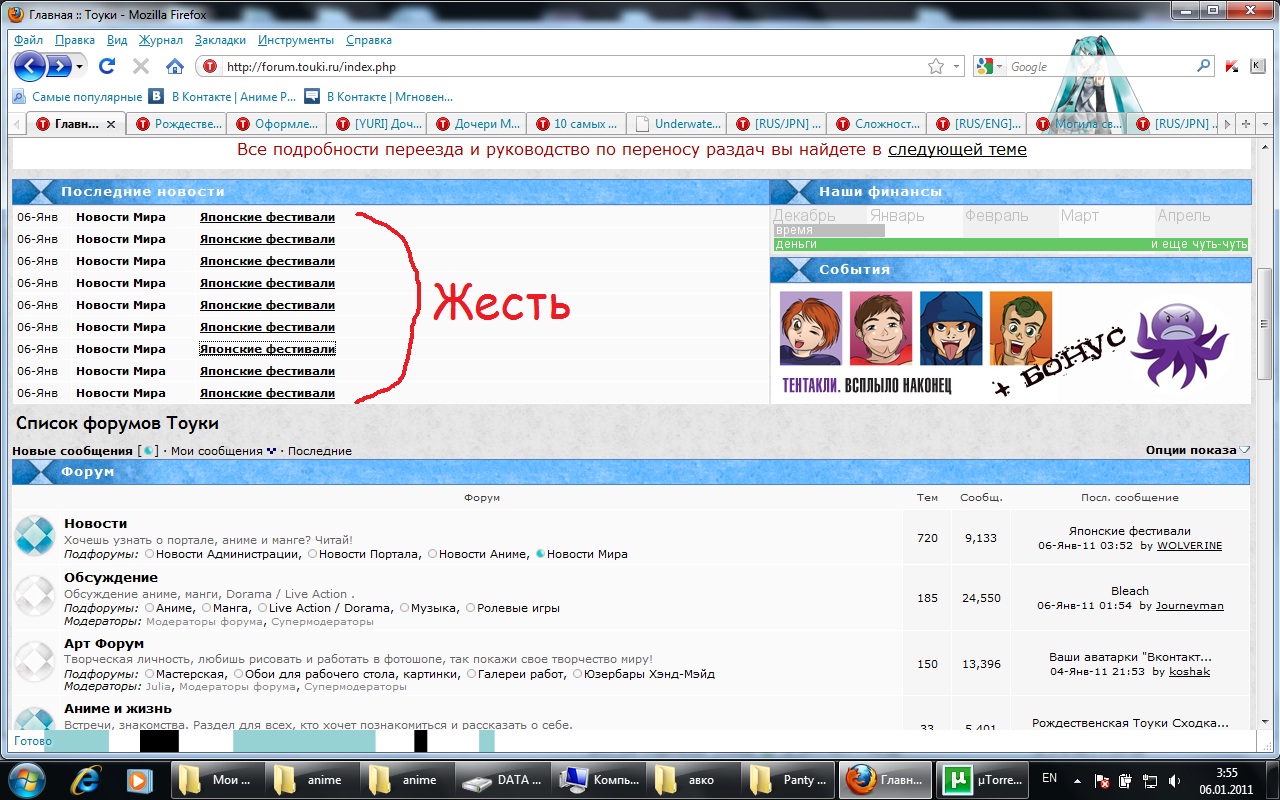Go forward with the Forward arrow button
Screen dimensions: 1280x800
click(59, 67)
